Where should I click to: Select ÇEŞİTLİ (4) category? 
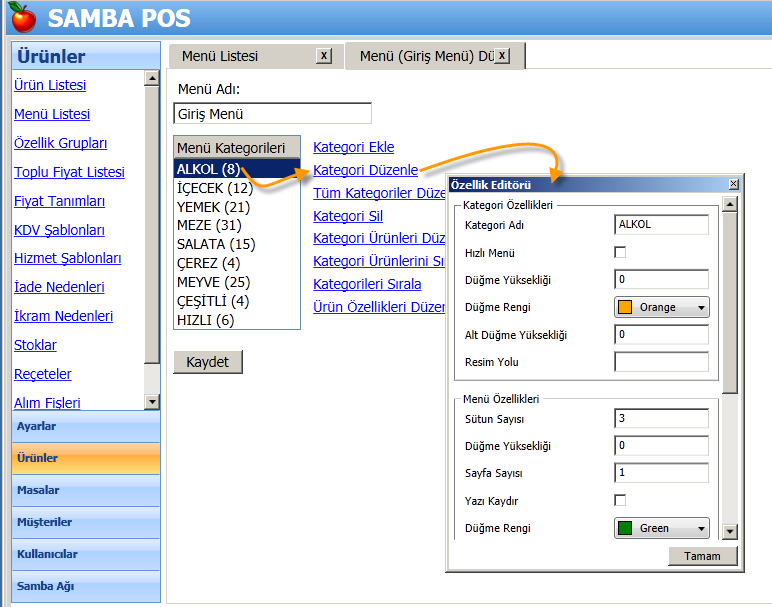(237, 301)
